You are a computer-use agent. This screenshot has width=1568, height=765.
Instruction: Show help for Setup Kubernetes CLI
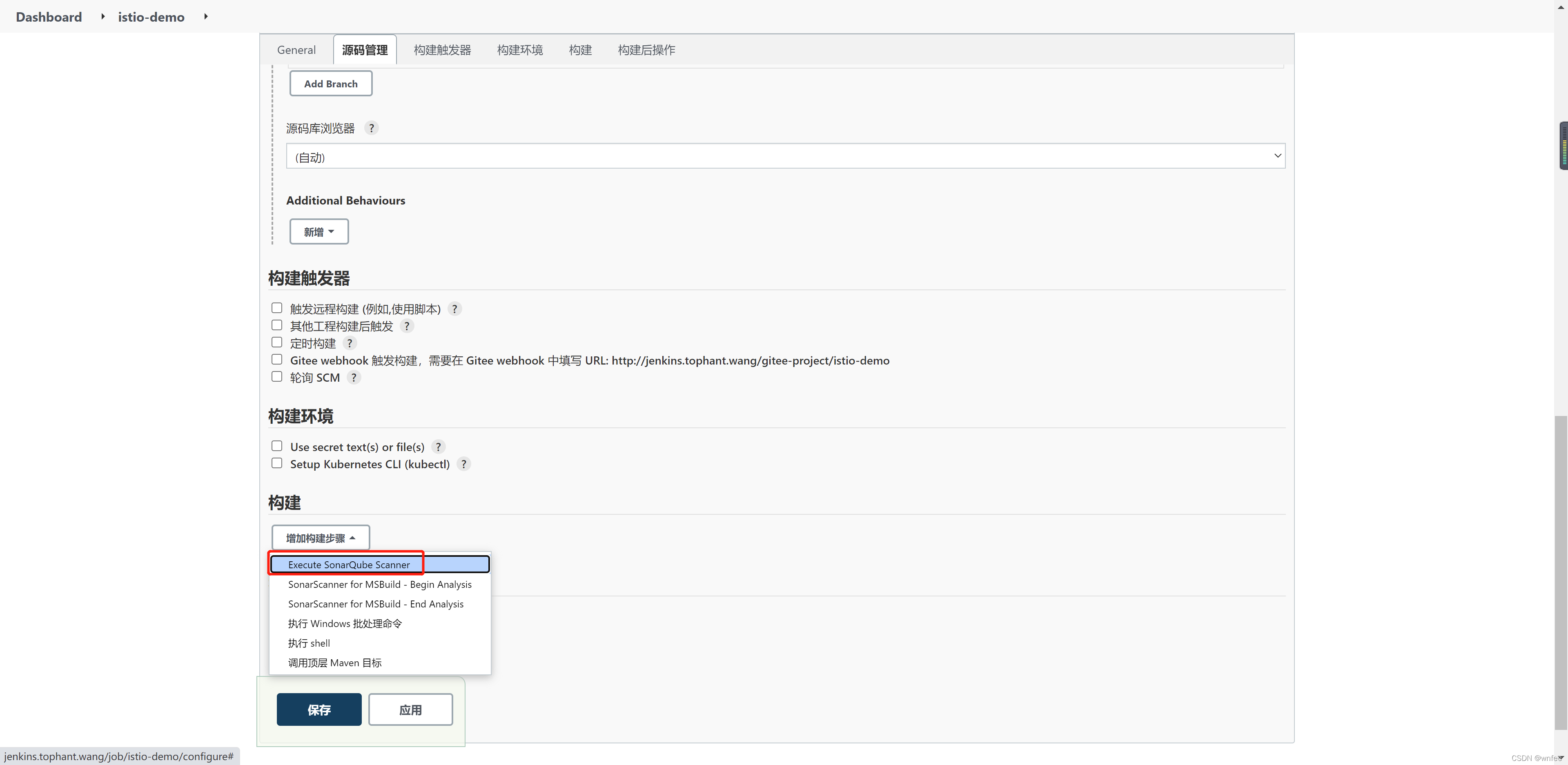tap(463, 465)
